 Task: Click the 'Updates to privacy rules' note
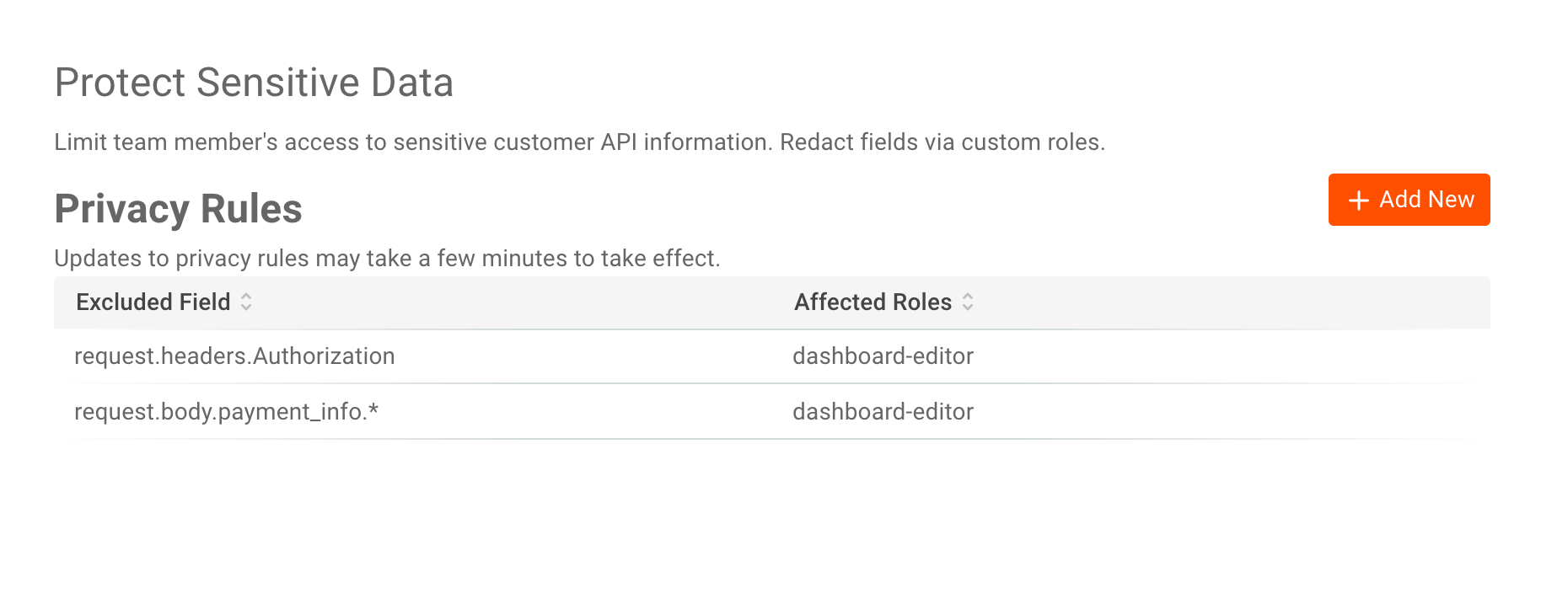tap(387, 259)
